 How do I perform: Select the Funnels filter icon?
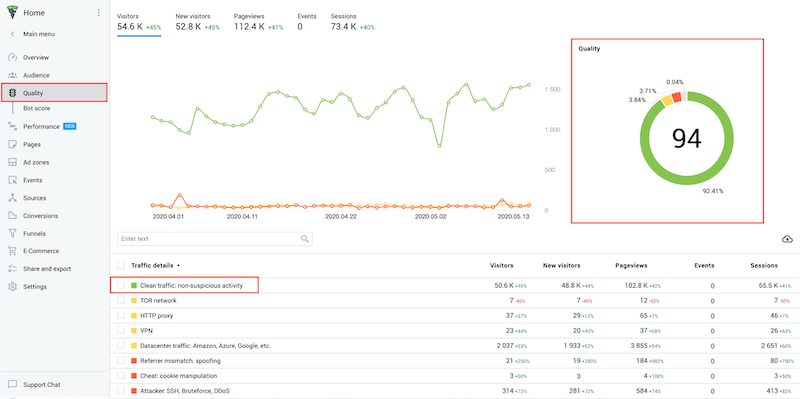tap(13, 234)
